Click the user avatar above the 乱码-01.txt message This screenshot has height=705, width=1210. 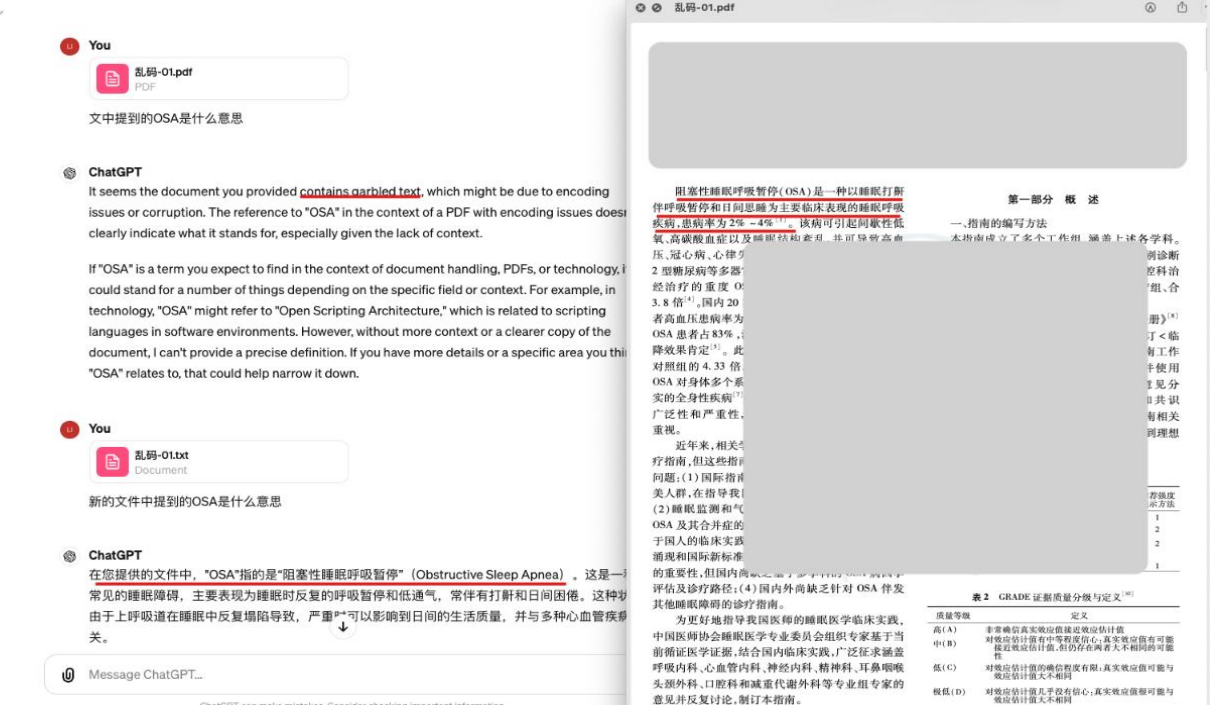pyautogui.click(x=69, y=429)
